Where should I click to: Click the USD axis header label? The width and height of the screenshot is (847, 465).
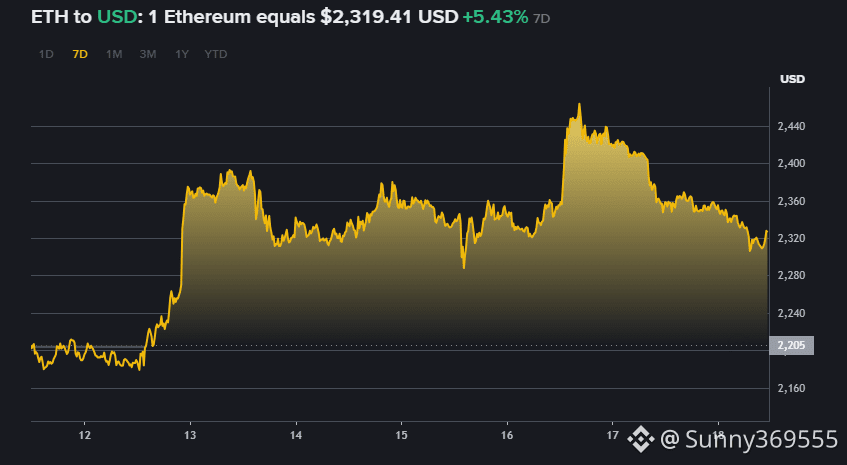(792, 79)
